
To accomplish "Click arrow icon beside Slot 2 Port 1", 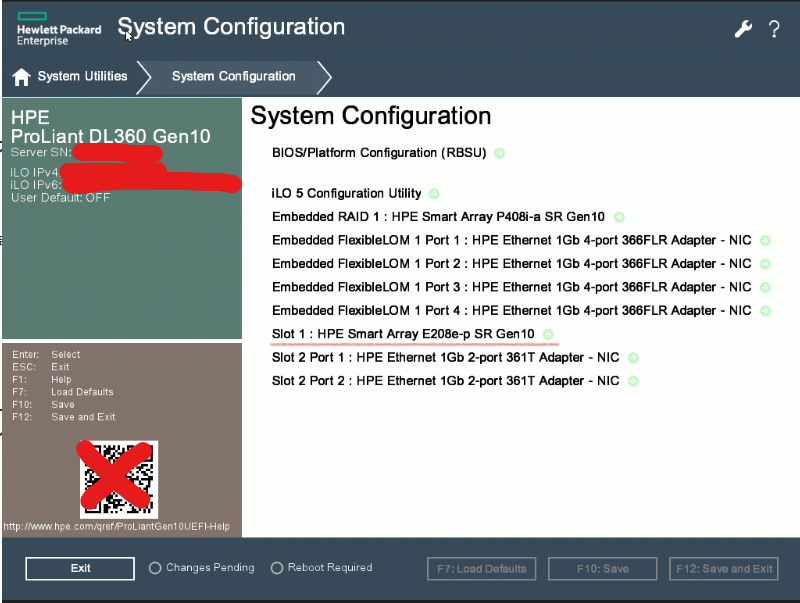I will coord(633,358).
